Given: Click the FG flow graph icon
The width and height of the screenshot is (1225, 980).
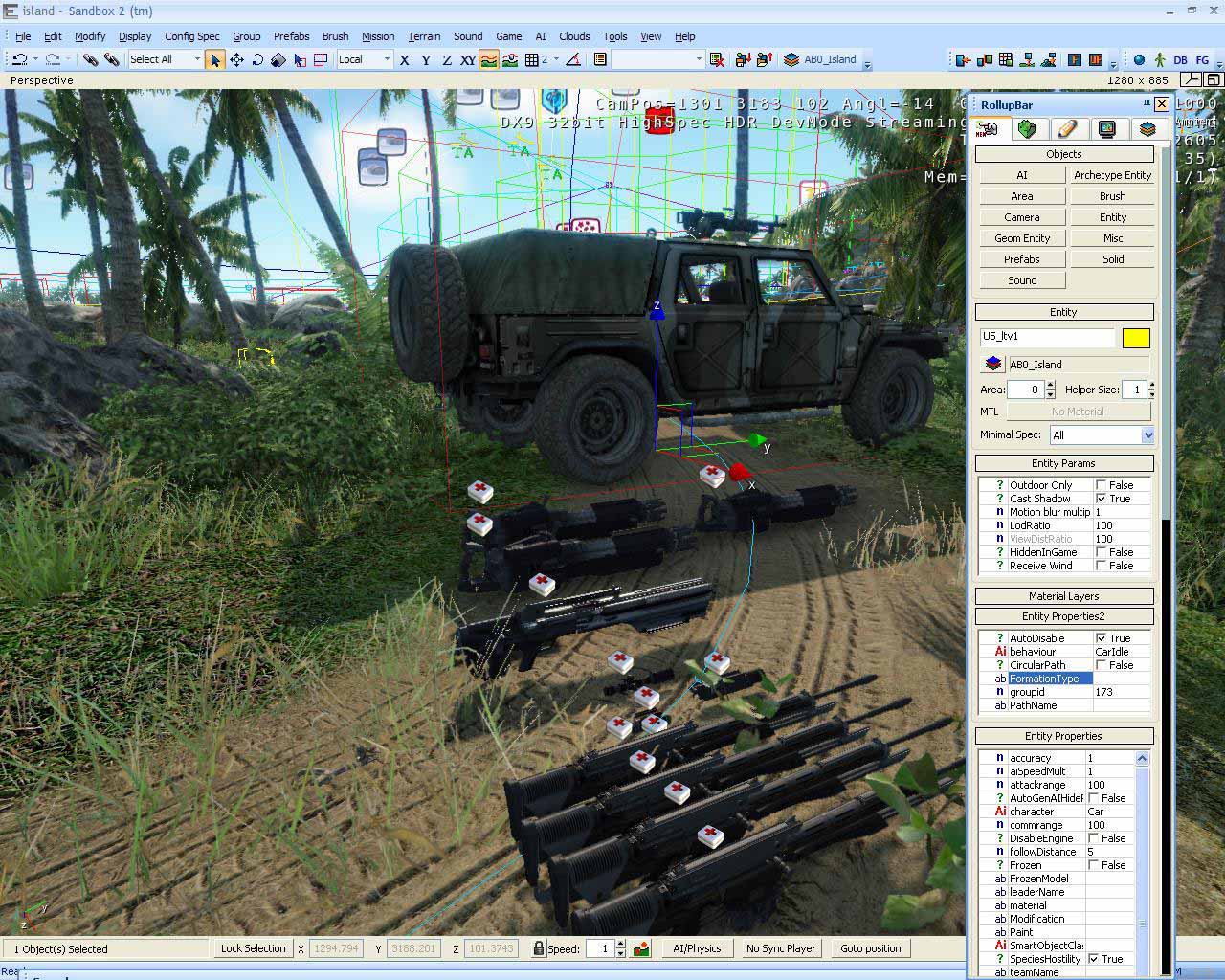Looking at the screenshot, I should pyautogui.click(x=1203, y=59).
